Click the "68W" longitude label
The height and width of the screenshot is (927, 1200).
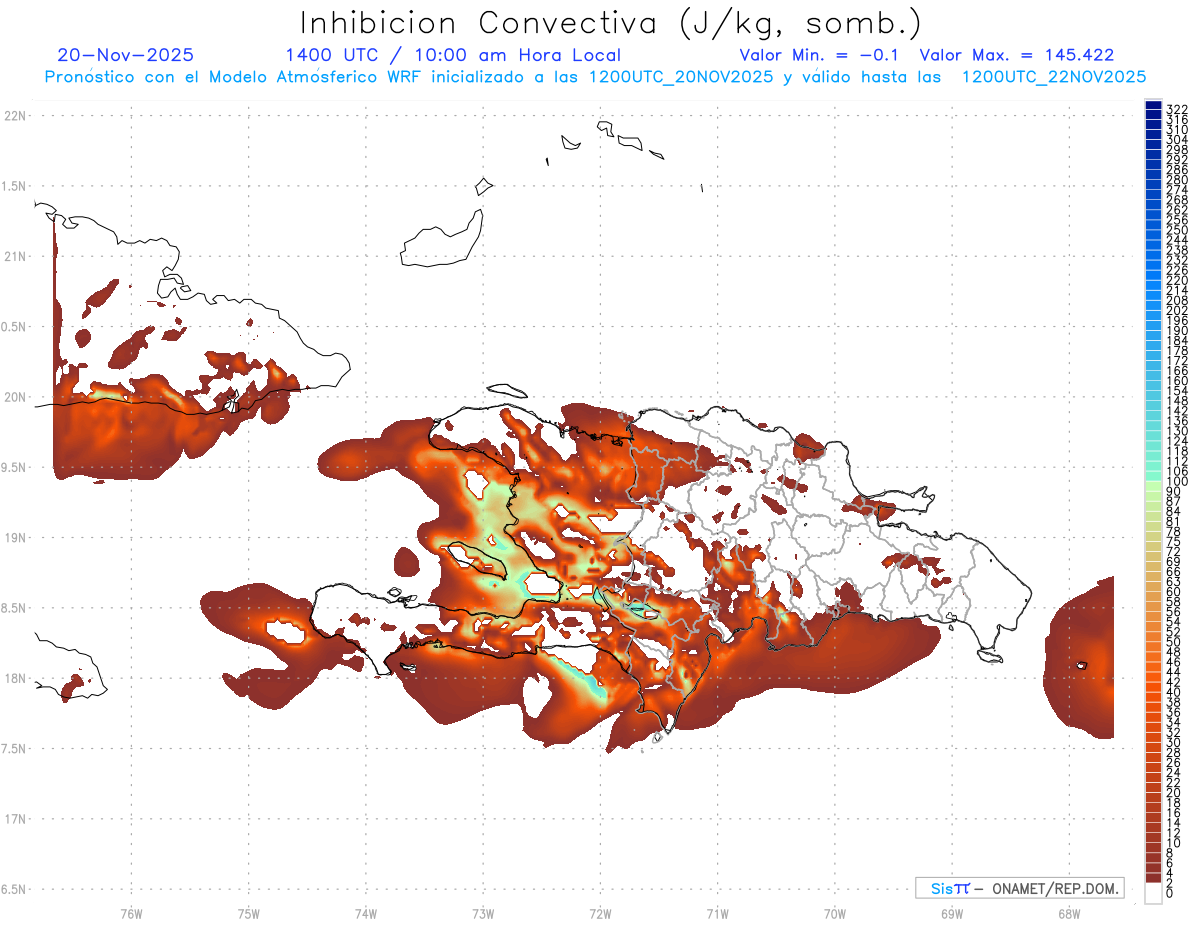pyautogui.click(x=1069, y=913)
